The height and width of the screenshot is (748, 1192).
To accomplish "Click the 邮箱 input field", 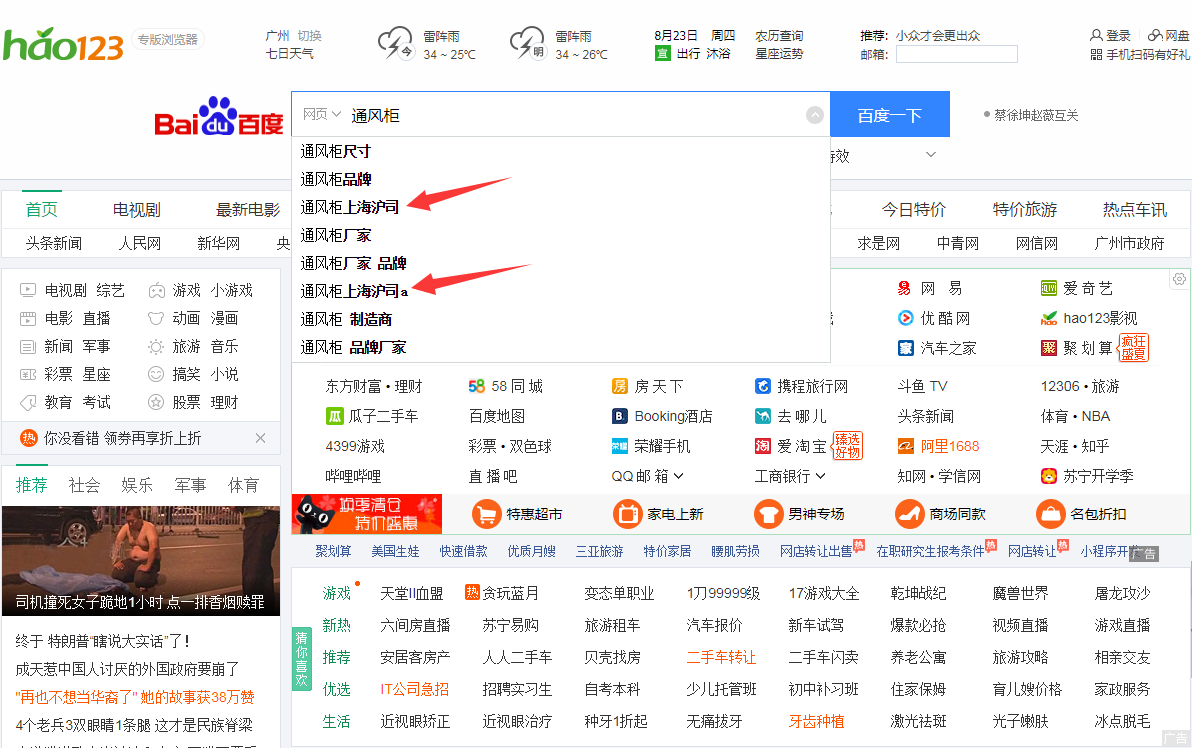I will pos(956,55).
